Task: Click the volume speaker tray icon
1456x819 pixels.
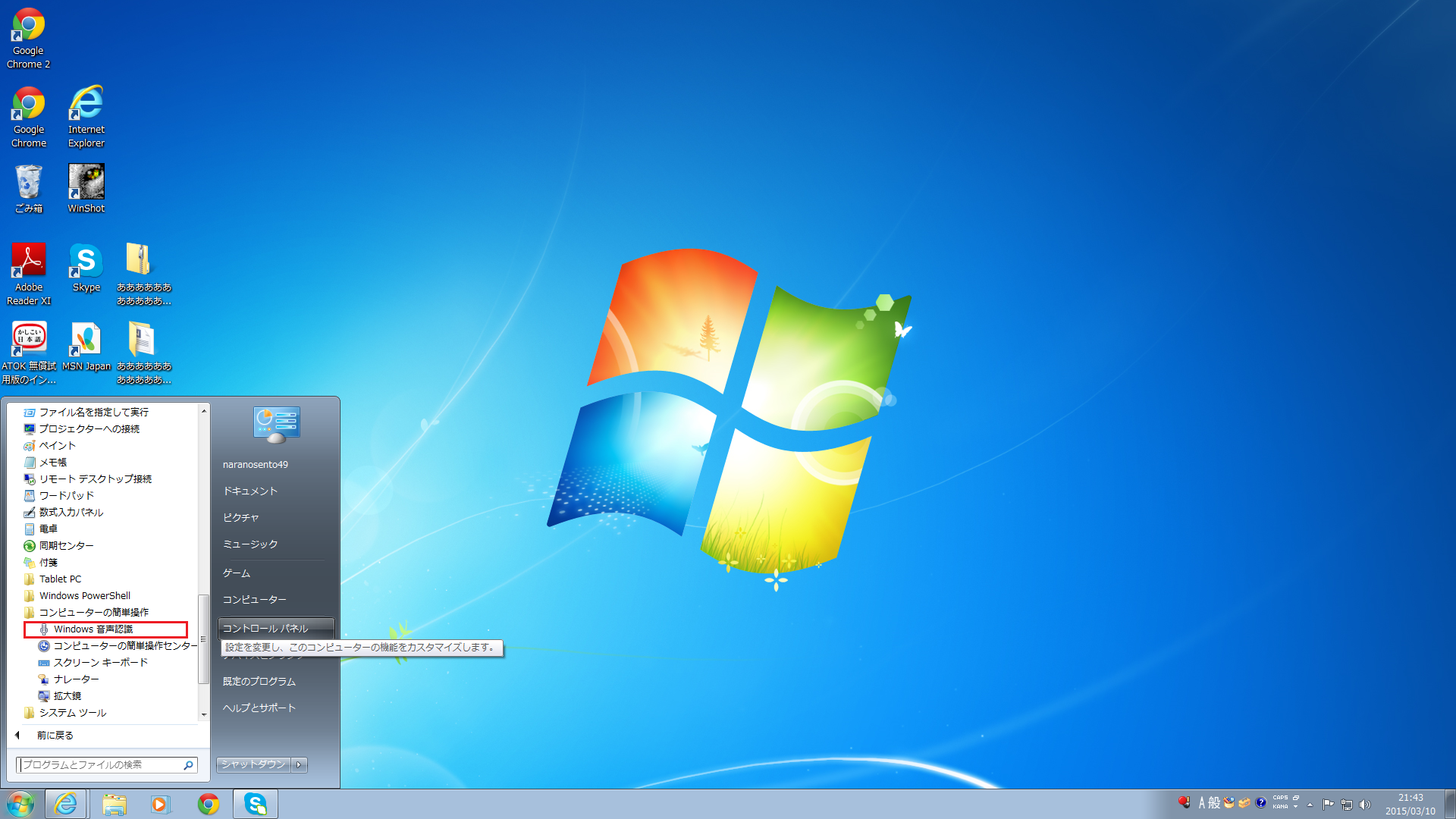Action: [1365, 805]
